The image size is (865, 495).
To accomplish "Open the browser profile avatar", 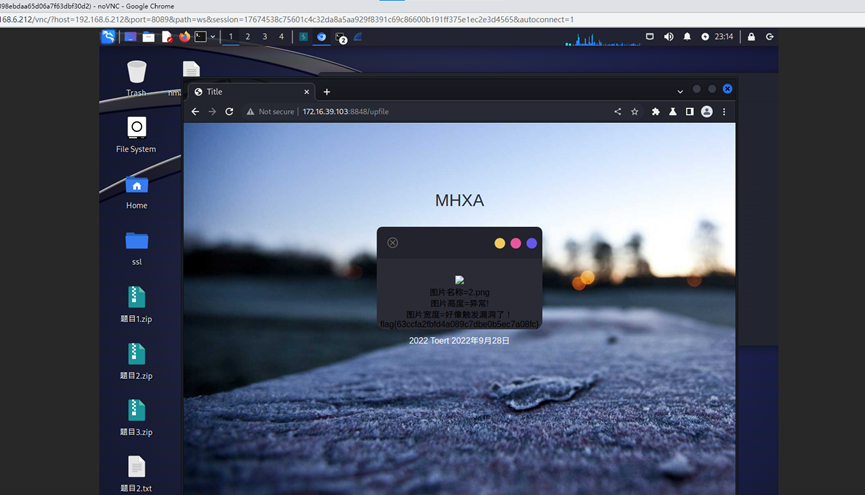I will [x=707, y=111].
